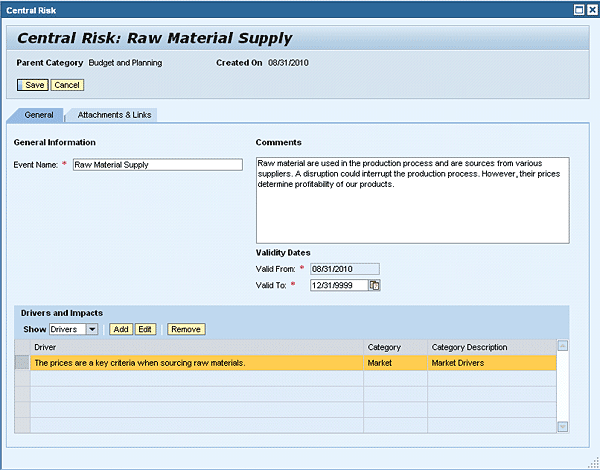Image resolution: width=600 pixels, height=470 pixels.
Task: Click the Valid To date field
Action: click(337, 285)
